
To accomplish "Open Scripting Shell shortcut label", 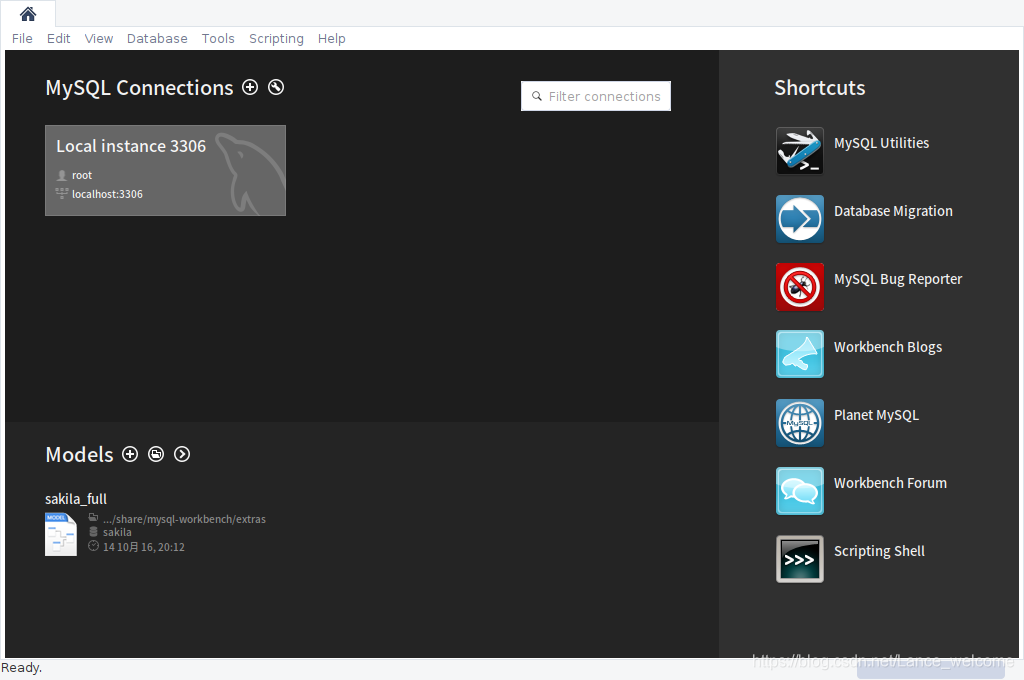I will [879, 551].
